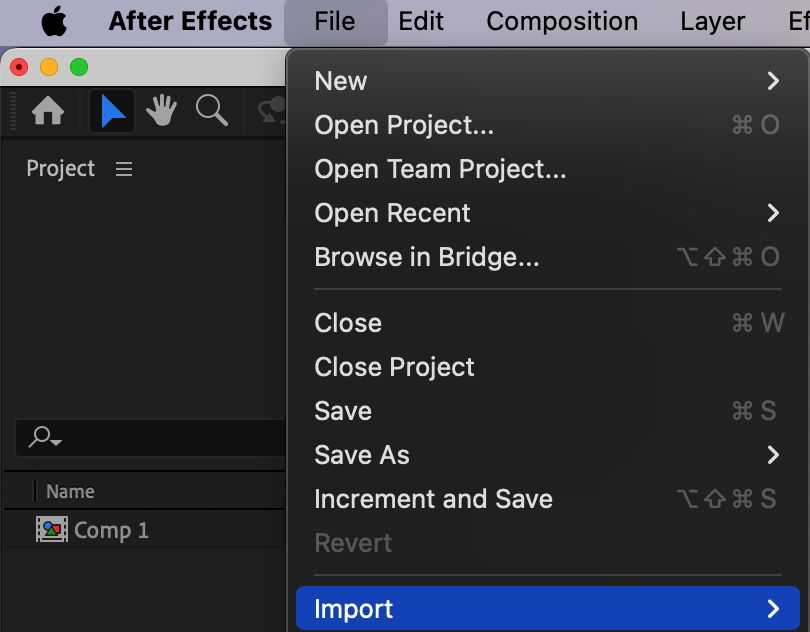
Task: Open the Edit menu
Action: [421, 21]
